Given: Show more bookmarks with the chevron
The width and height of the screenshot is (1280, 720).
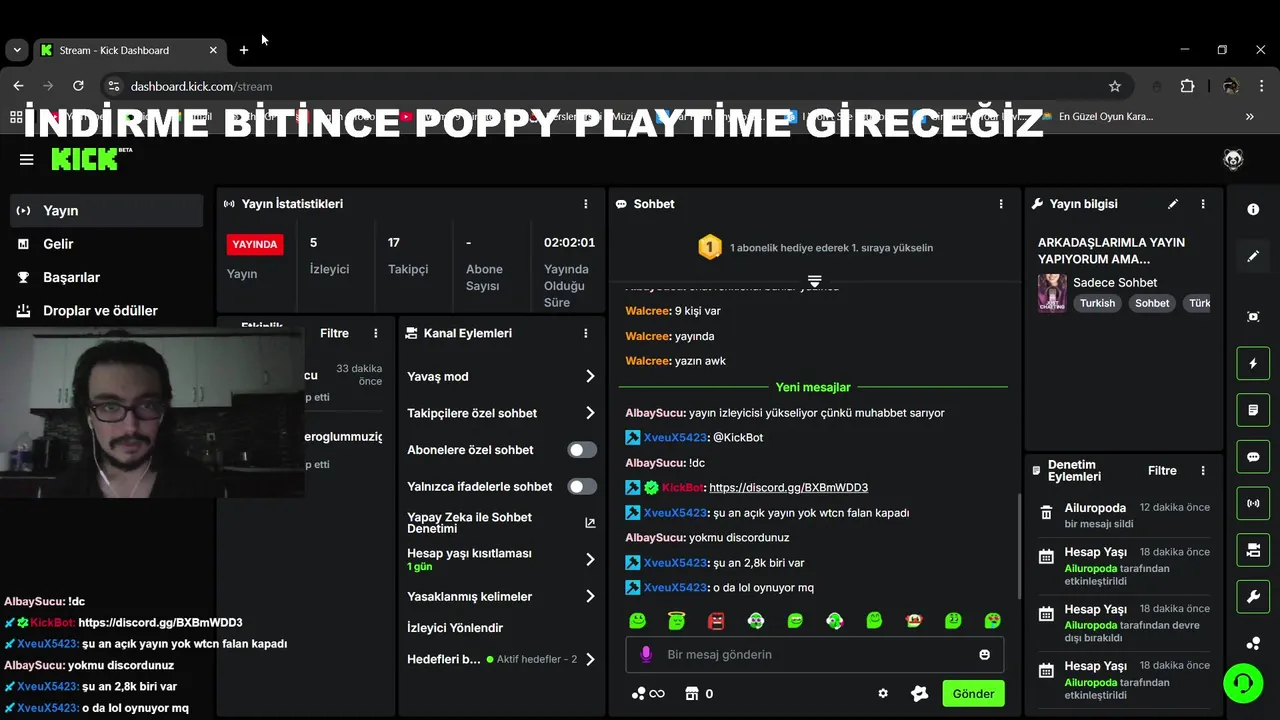Looking at the screenshot, I should pyautogui.click(x=1249, y=117).
